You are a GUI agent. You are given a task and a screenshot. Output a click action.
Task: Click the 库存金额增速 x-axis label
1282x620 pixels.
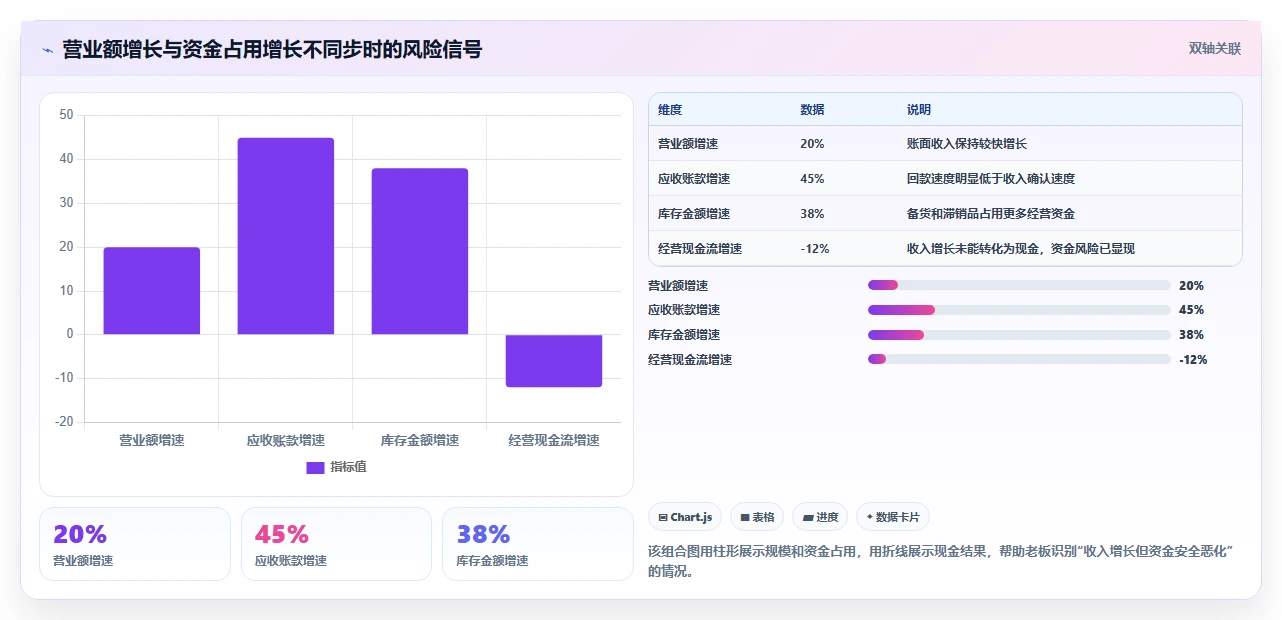(420, 440)
